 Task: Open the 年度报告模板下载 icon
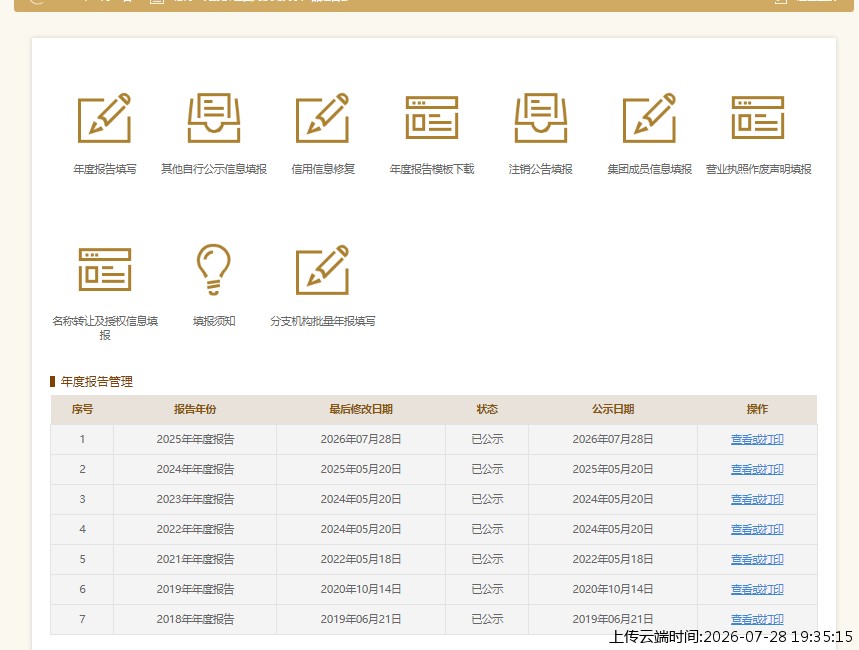point(432,118)
